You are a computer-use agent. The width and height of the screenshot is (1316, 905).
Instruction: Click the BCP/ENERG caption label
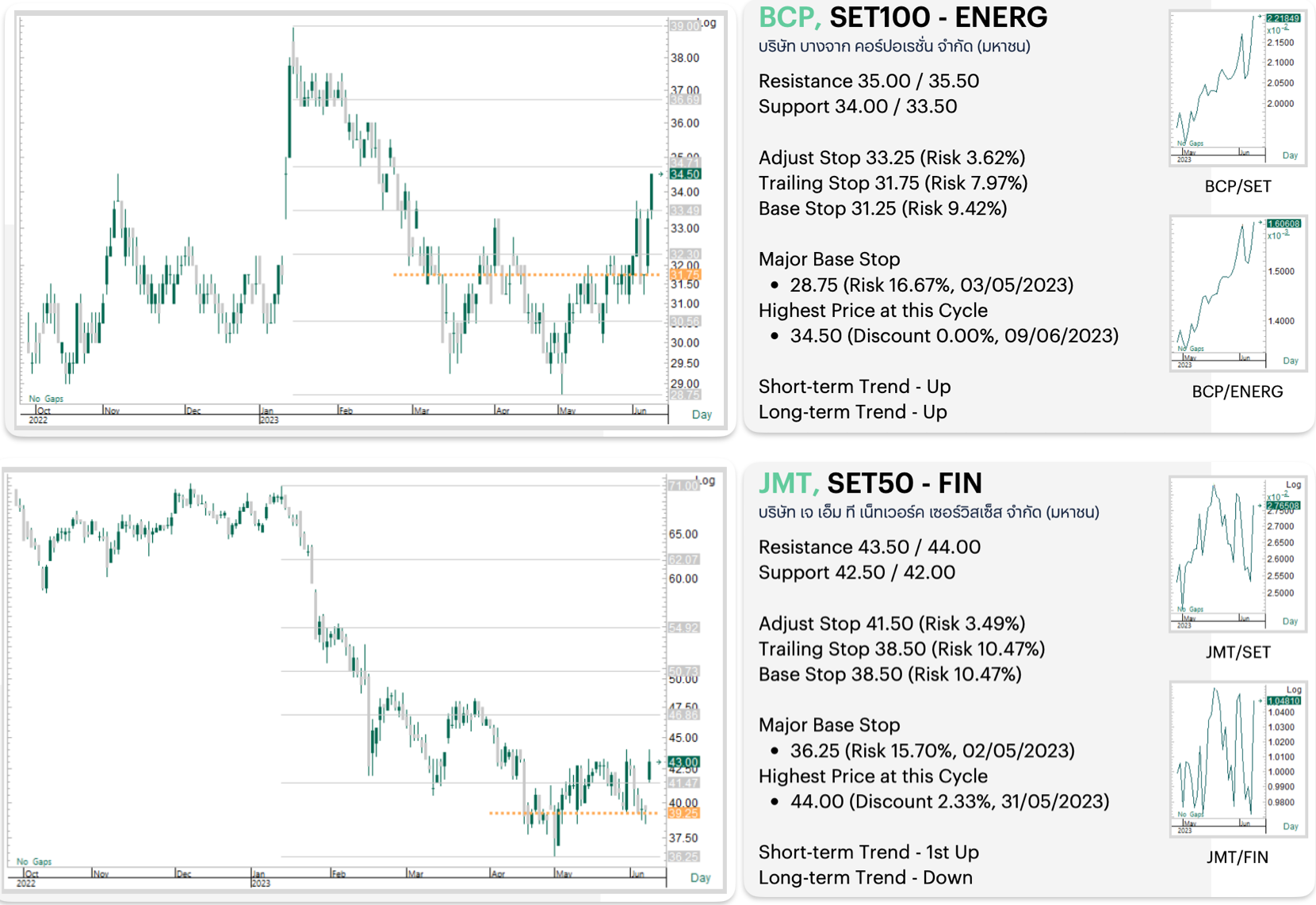click(1238, 391)
